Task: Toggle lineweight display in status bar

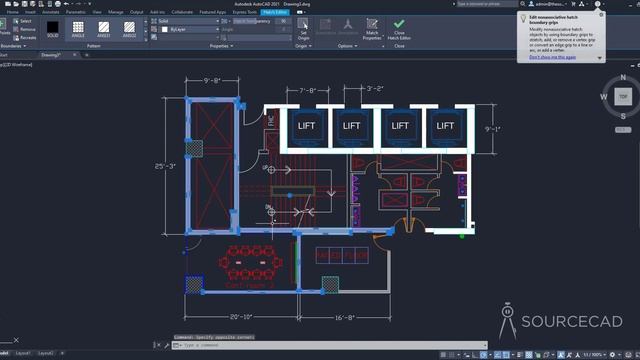Action: point(520,355)
